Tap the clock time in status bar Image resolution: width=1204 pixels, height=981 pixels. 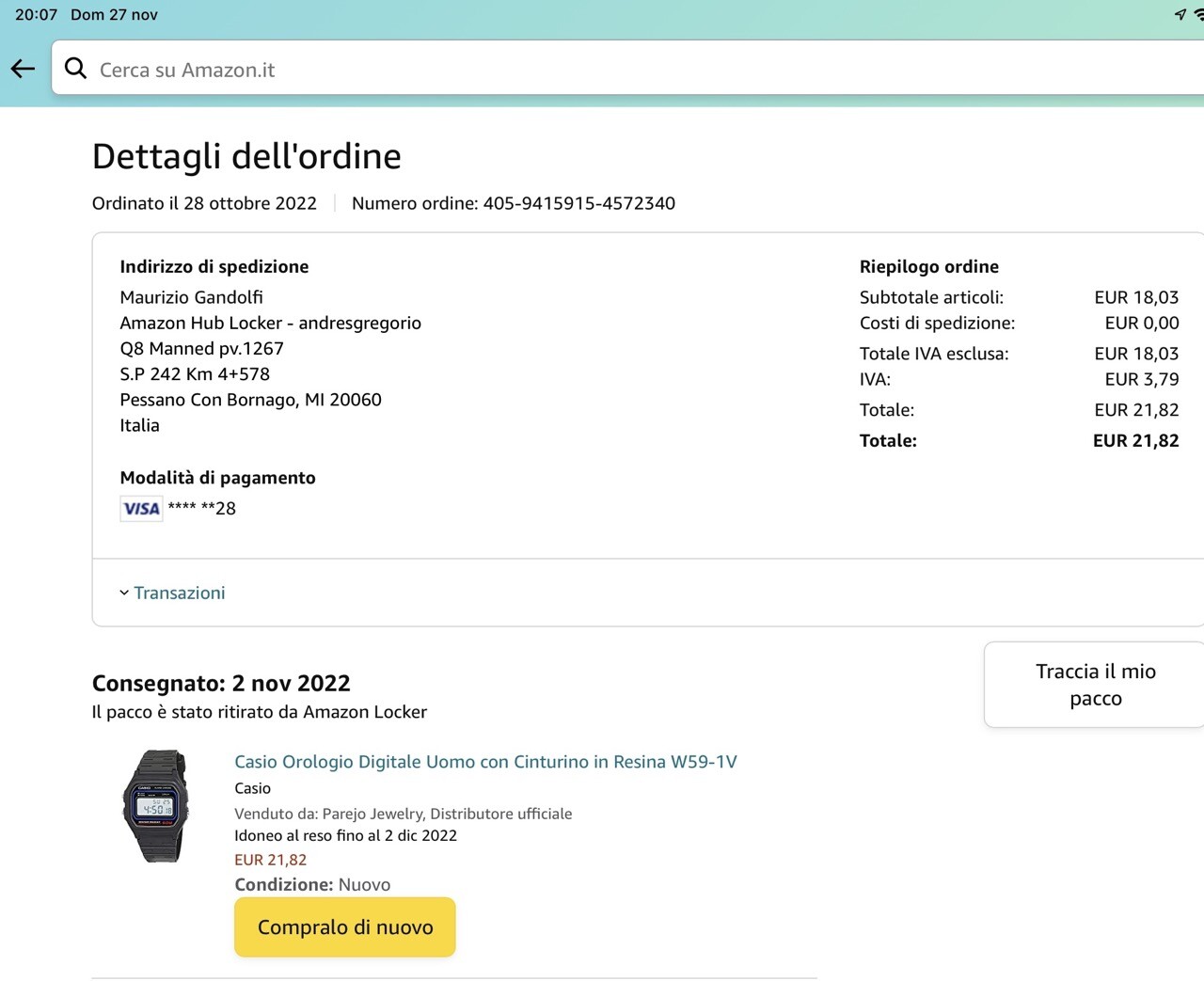click(x=36, y=15)
